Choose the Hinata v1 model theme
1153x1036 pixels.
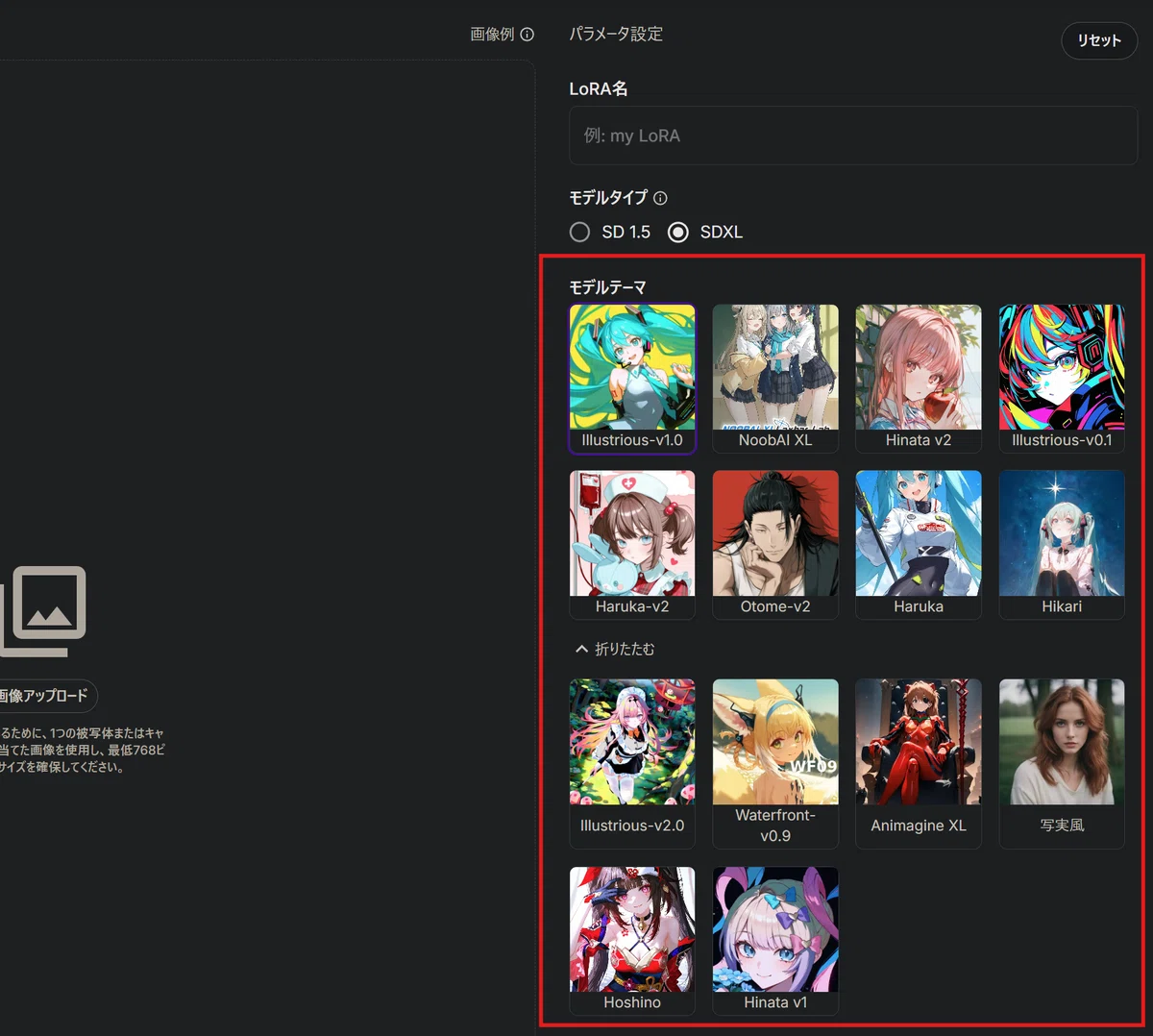(775, 941)
